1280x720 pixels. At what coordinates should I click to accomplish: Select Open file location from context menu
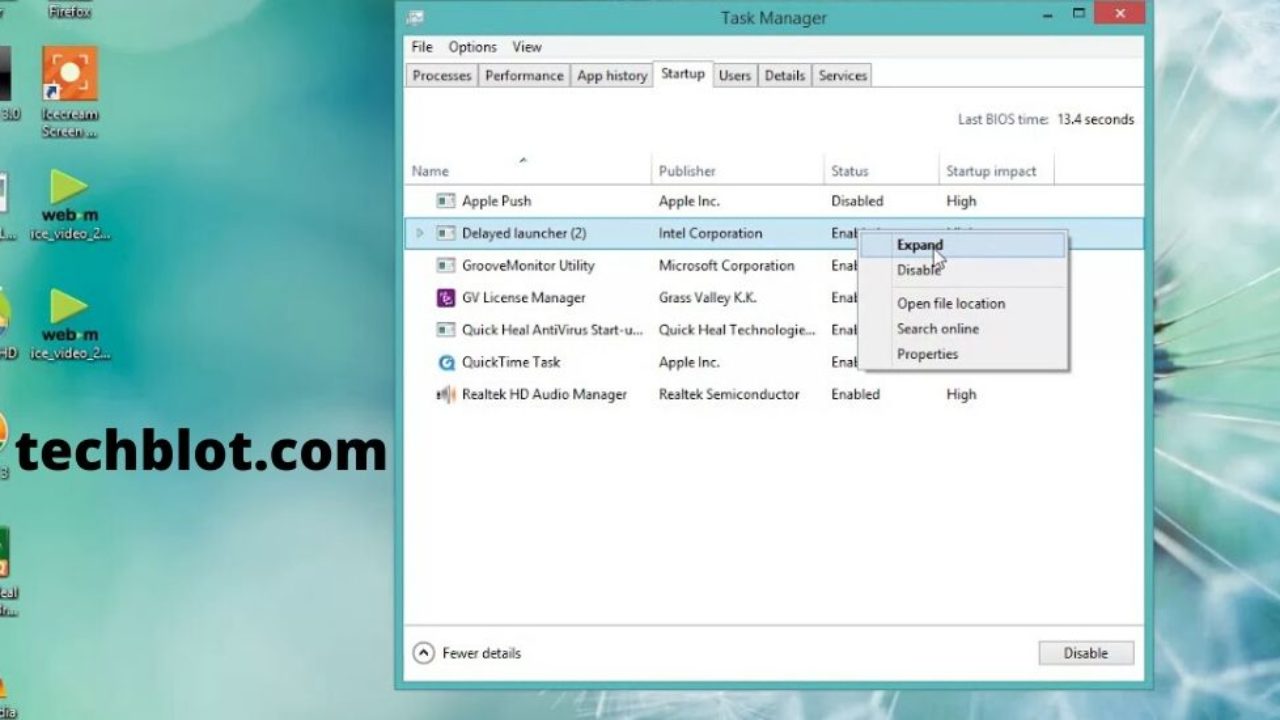[x=963, y=303]
